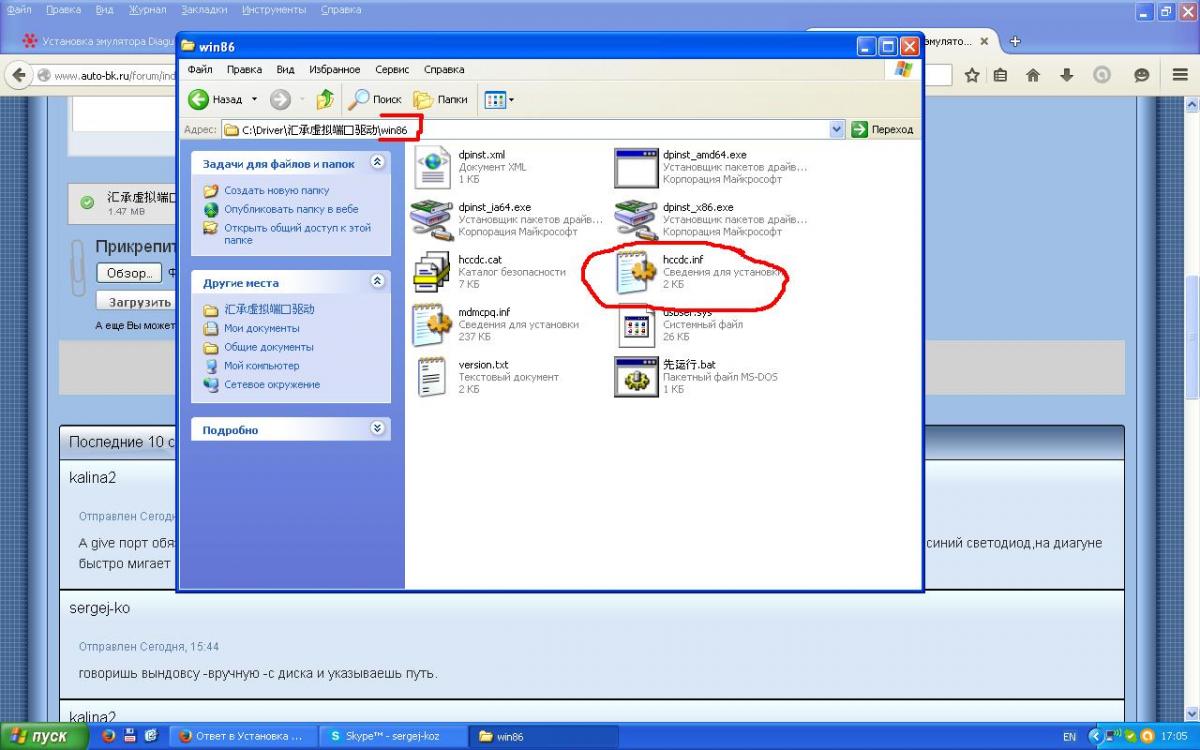Expand the 'Подробно' details panel
1200x750 pixels.
pyautogui.click(x=377, y=428)
